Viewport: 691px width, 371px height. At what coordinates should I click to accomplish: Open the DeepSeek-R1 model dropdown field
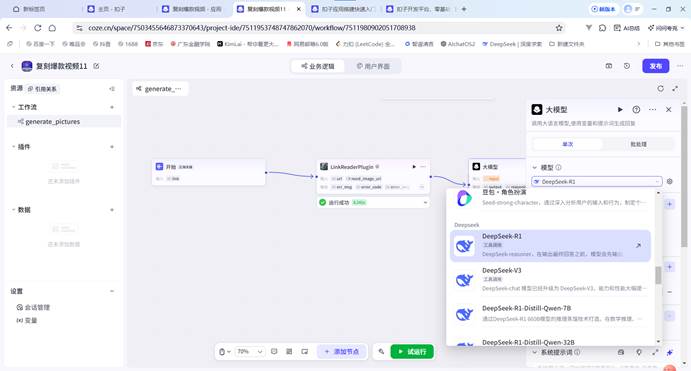[x=597, y=182]
